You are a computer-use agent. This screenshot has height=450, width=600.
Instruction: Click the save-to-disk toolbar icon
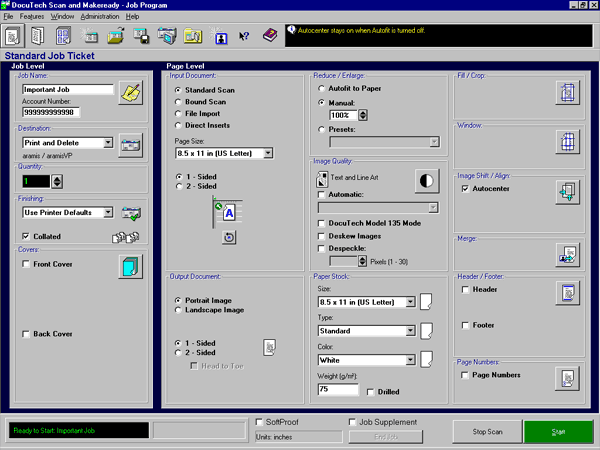[x=141, y=36]
